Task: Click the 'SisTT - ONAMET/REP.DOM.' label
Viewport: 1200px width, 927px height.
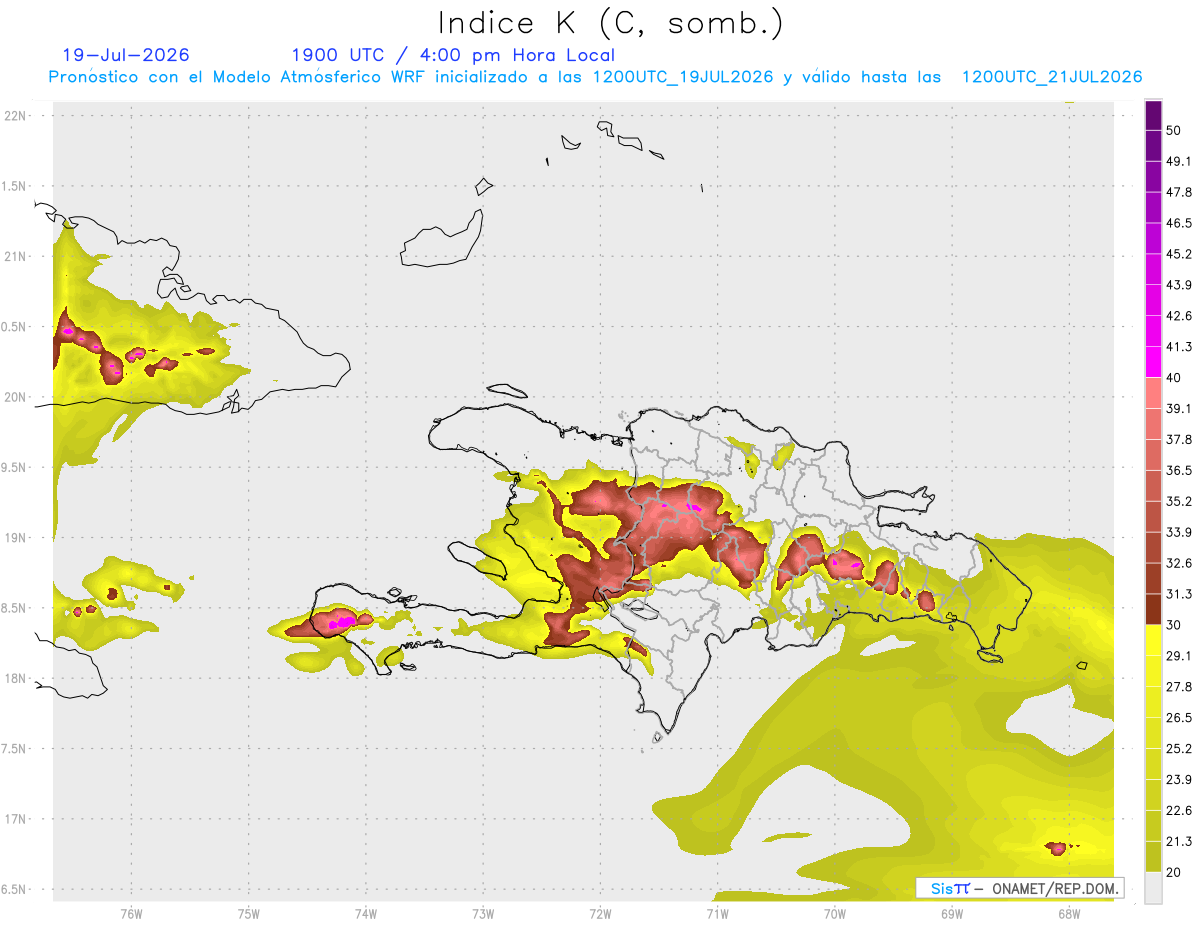Action: tap(1018, 888)
